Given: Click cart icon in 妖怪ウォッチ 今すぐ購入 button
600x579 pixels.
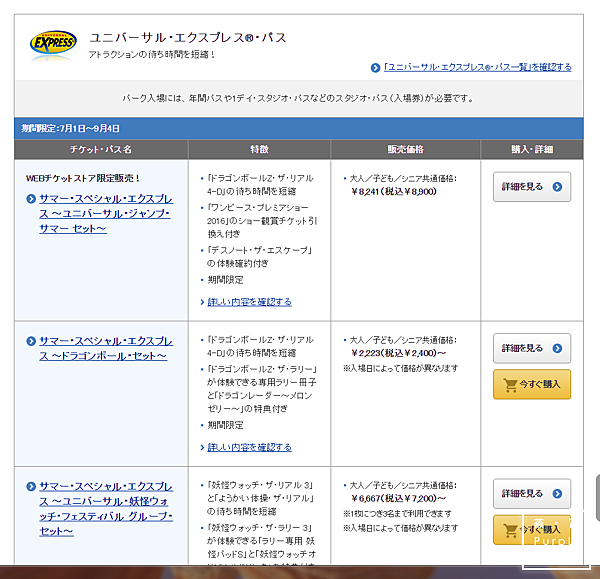Looking at the screenshot, I should point(510,530).
